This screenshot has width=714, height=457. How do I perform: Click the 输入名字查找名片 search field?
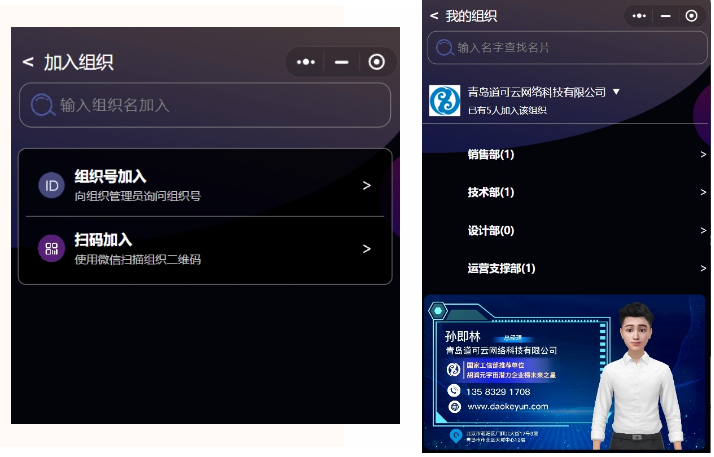(x=565, y=47)
